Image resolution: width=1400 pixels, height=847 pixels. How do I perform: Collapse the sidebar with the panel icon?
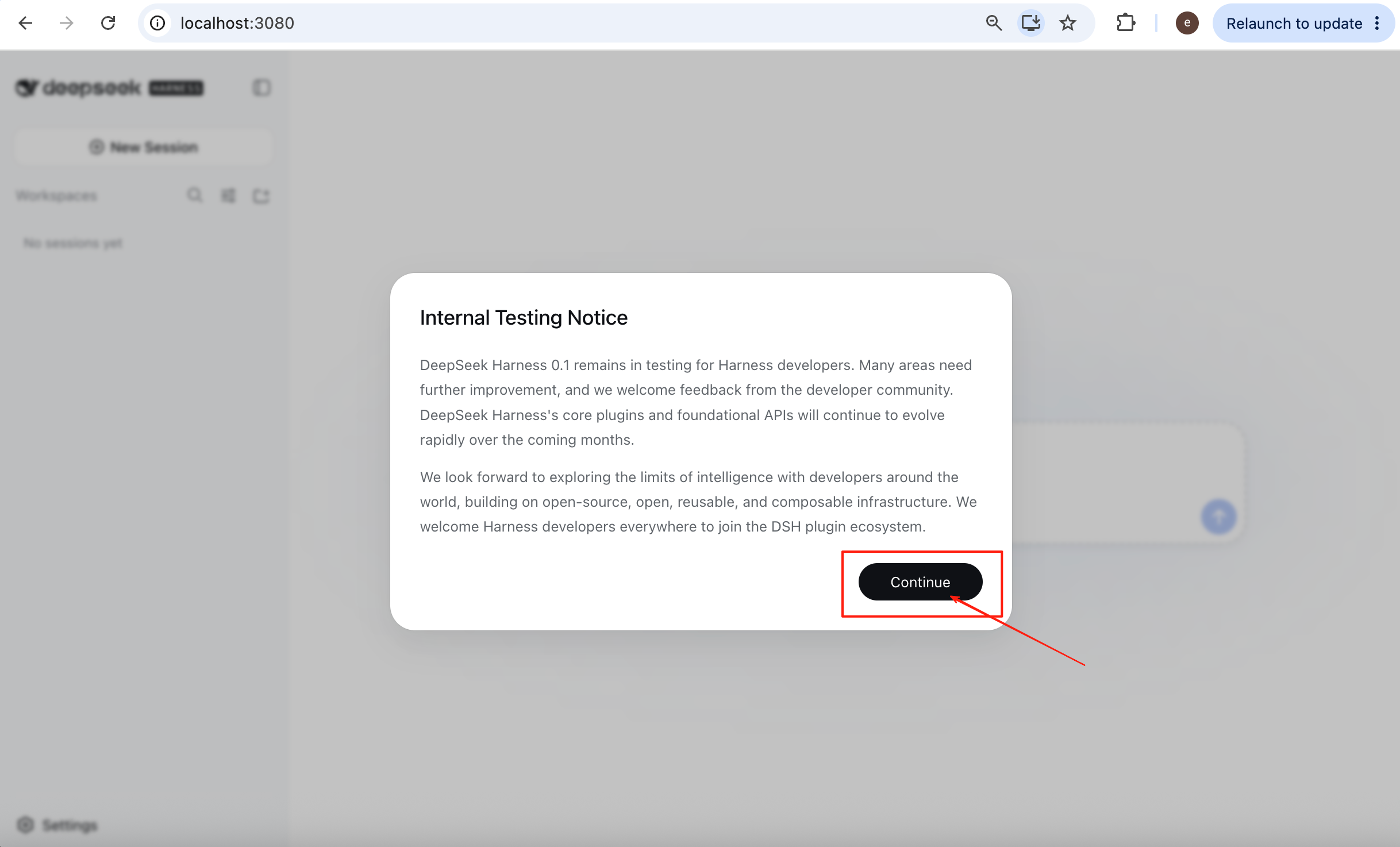(261, 88)
